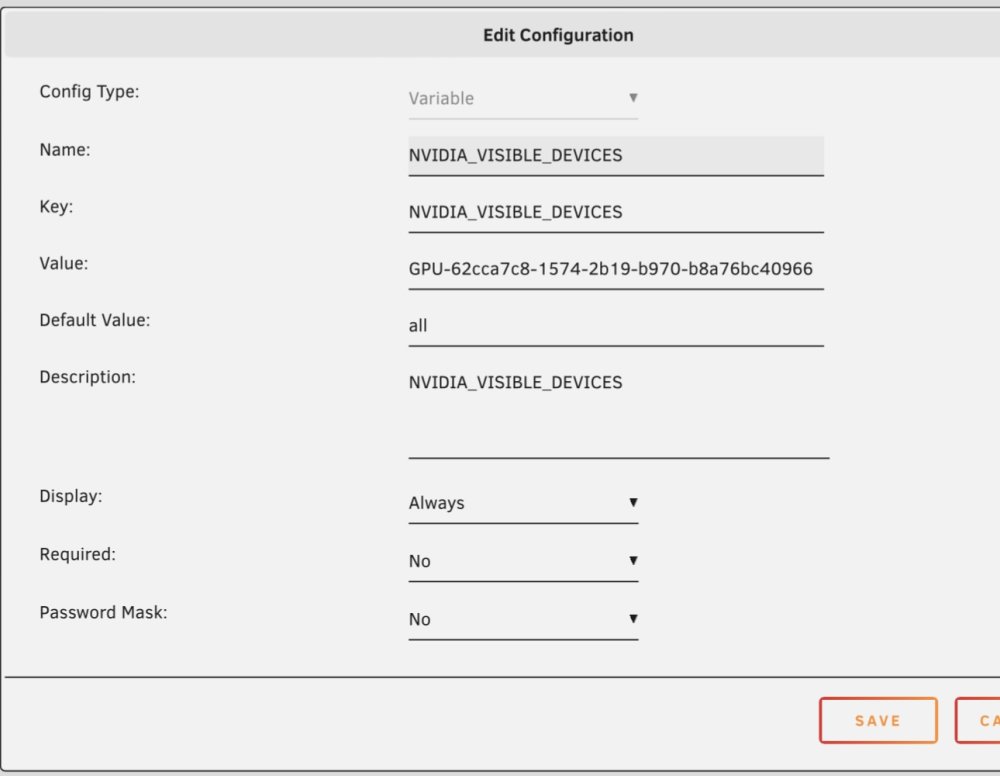Click the Description label text
Viewport: 1000px width, 776px height.
pos(87,377)
